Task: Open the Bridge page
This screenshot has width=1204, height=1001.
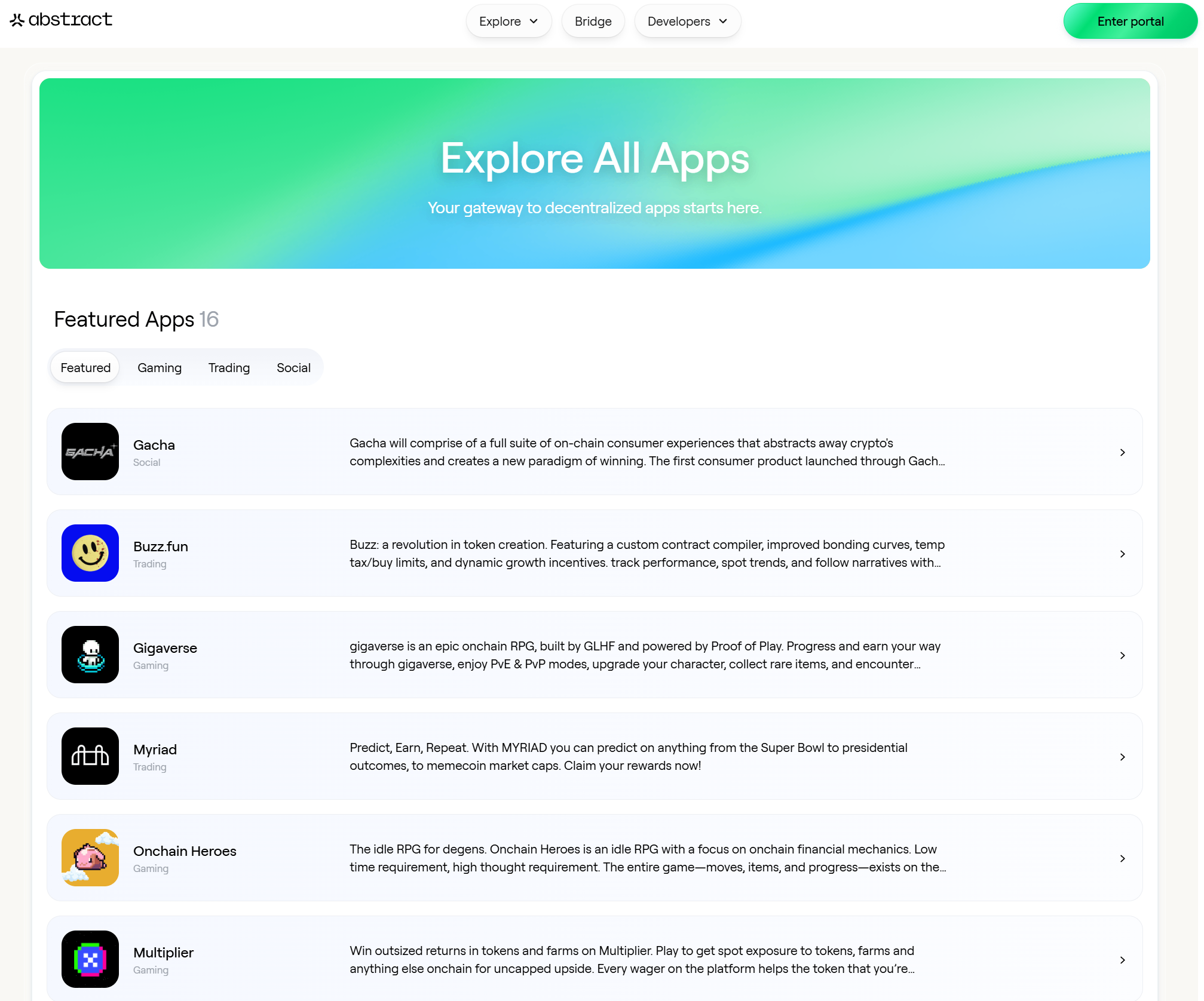Action: [x=593, y=22]
